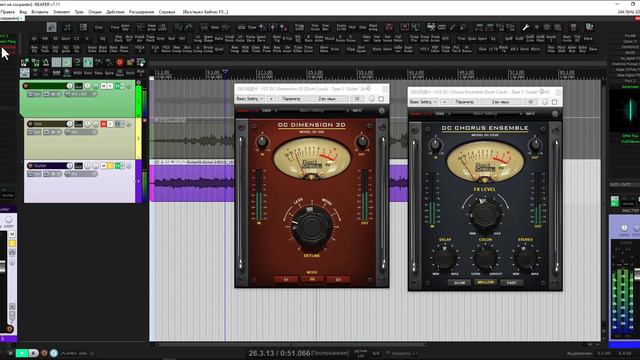Toggle bypass checkbox in DC Dimension 3D window
Screen dimensions: 640x360
pos(381,99)
